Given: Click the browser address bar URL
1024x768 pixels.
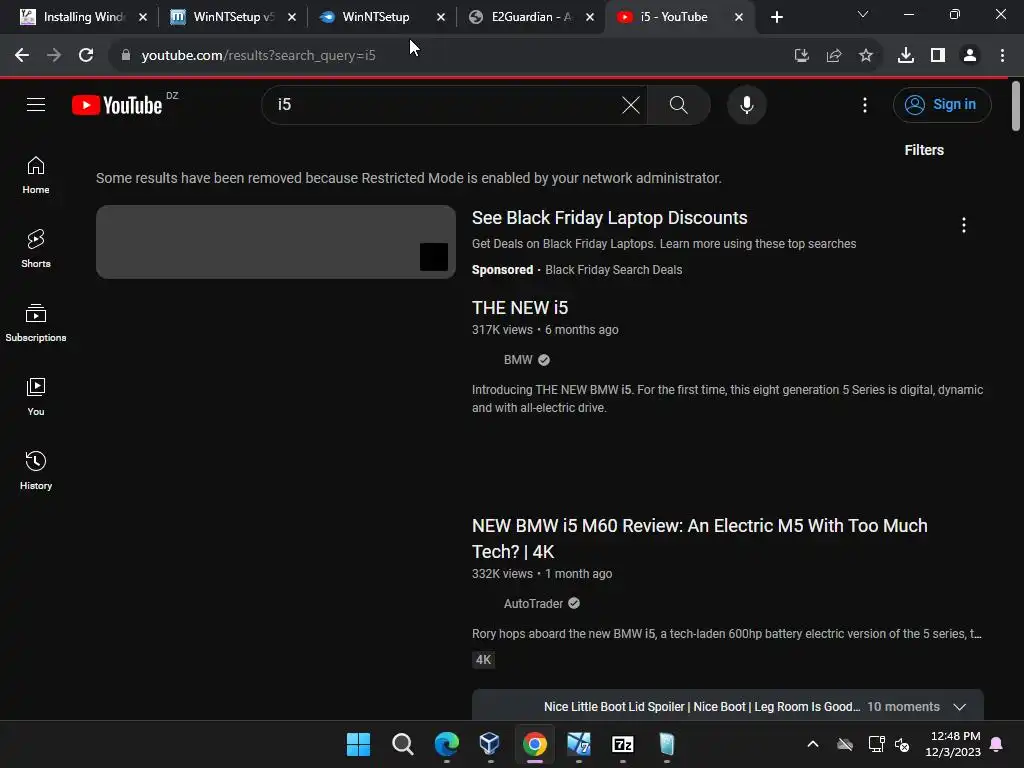Looking at the screenshot, I should 259,56.
